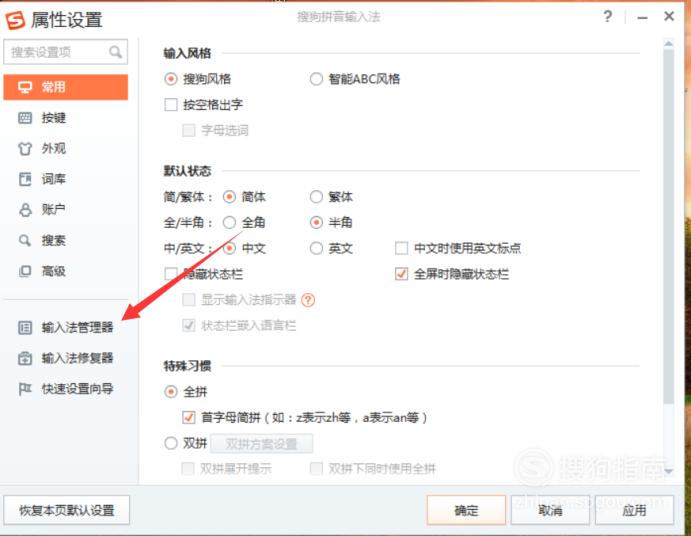Open 输入法管理器
Viewport: 691px width, 536px height.
[66, 328]
